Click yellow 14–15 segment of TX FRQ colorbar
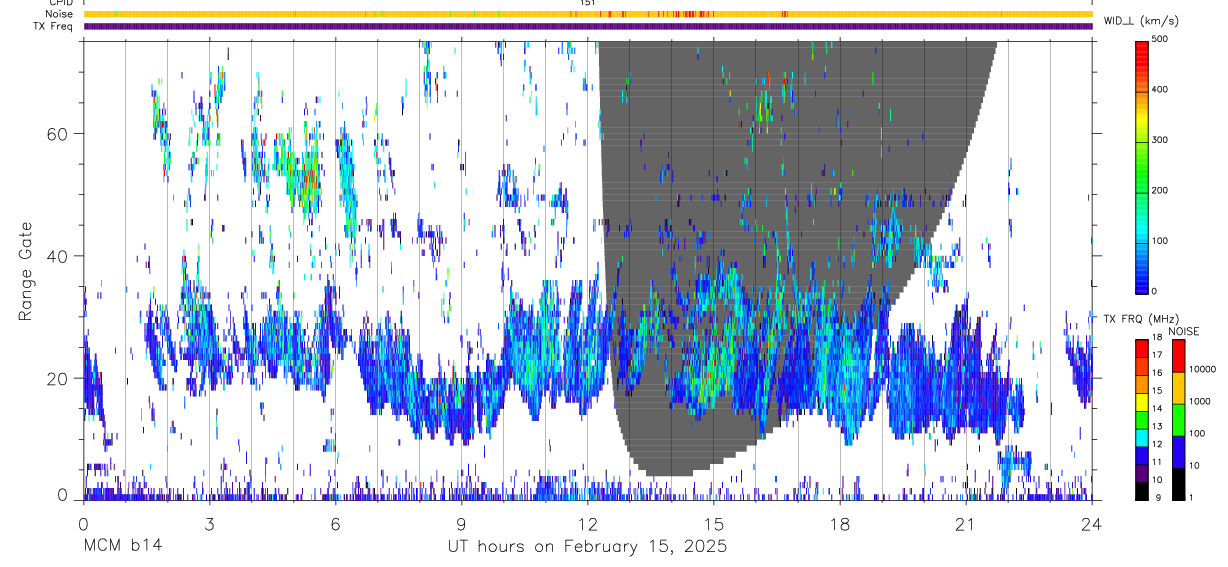Viewport: 1228px width, 567px height. pyautogui.click(x=1143, y=402)
